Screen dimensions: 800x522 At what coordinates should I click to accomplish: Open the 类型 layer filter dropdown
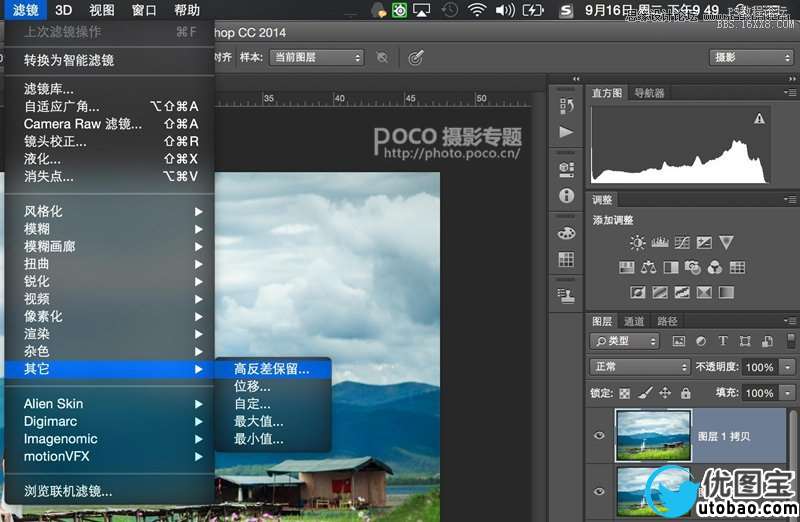pyautogui.click(x=625, y=341)
